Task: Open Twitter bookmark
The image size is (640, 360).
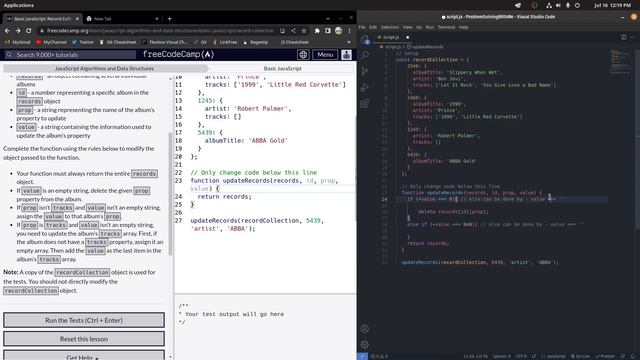Action: 82,42
